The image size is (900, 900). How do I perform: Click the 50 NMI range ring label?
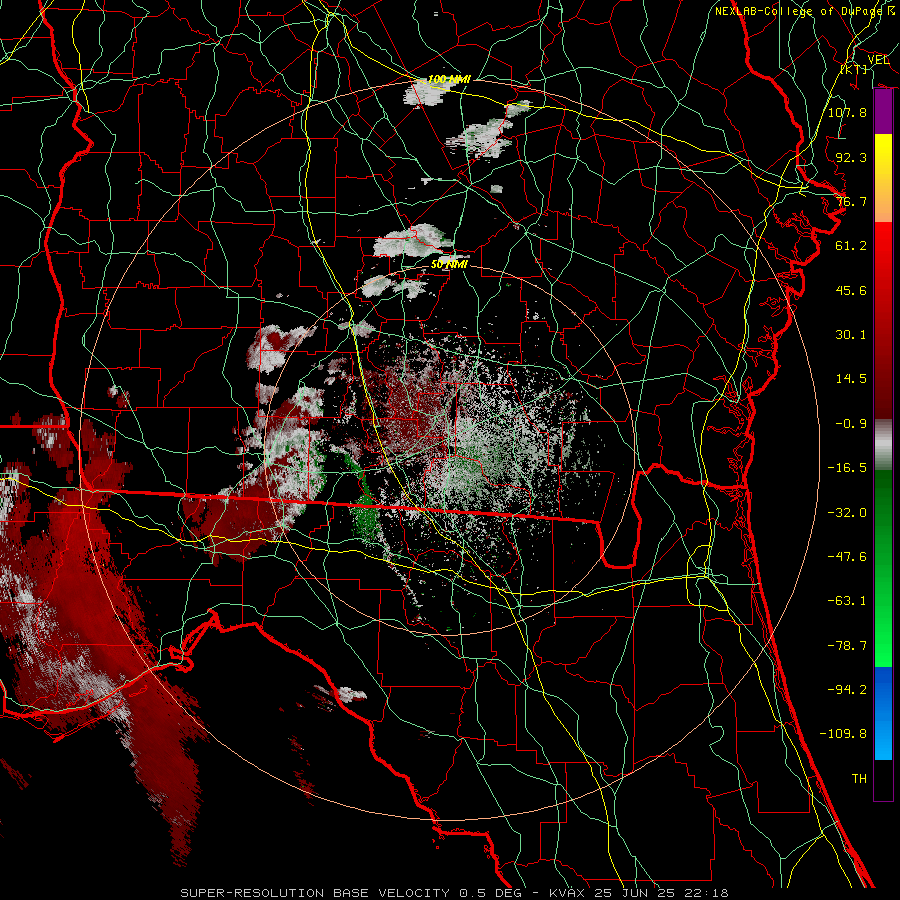coord(449,264)
